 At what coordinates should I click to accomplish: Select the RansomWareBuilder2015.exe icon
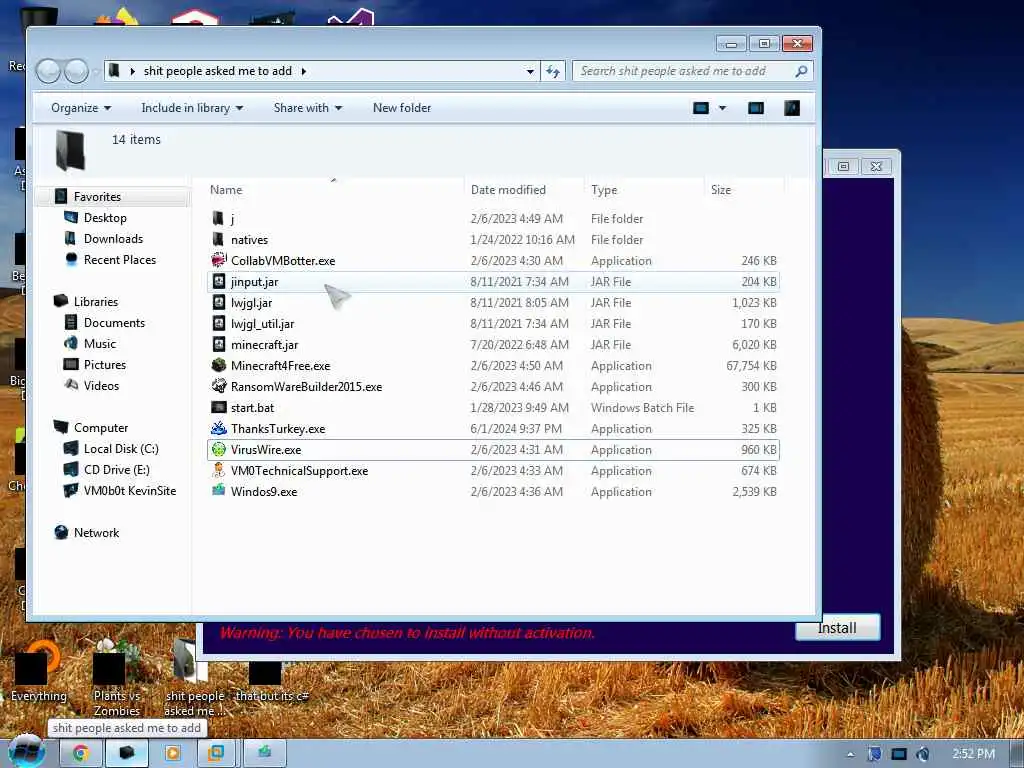219,386
